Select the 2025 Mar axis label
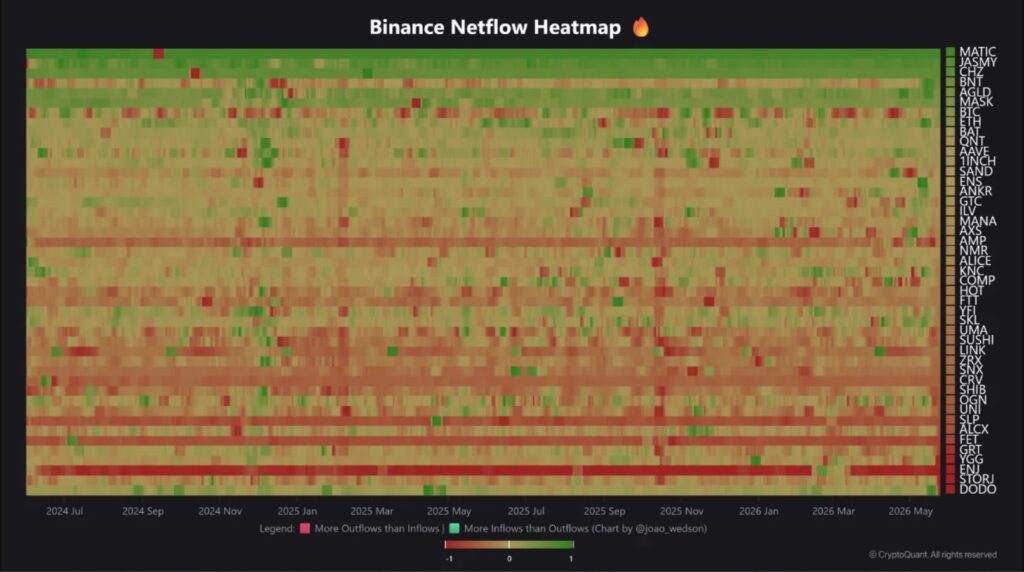This screenshot has height=572, width=1024. (x=372, y=511)
